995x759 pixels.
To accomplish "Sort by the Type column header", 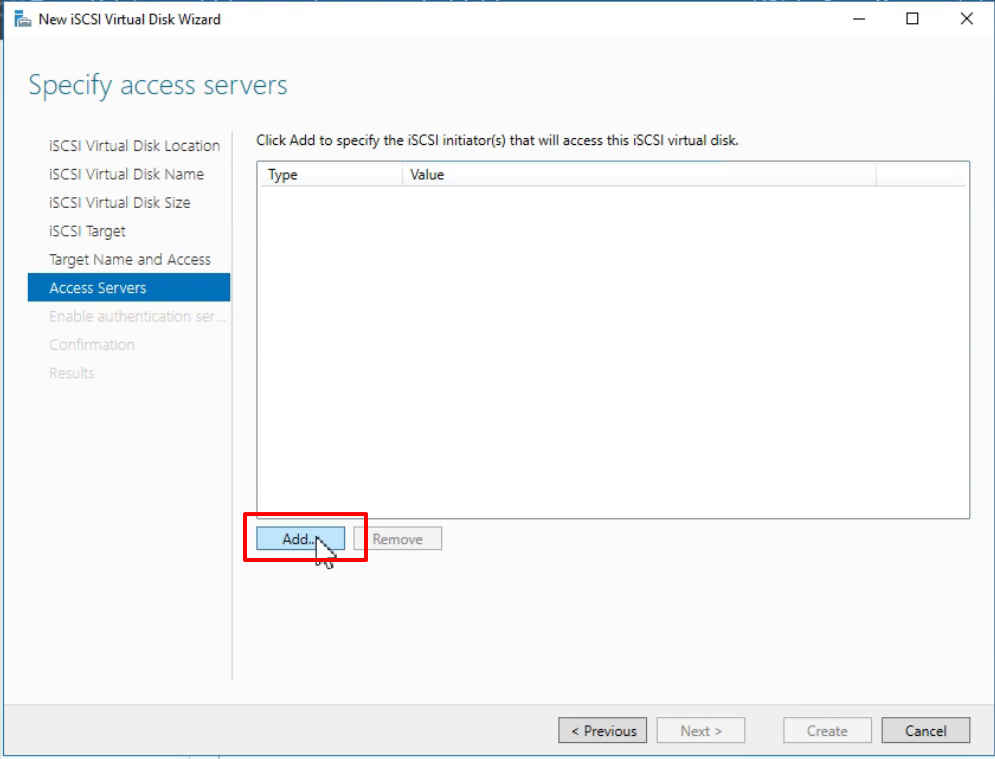I will pyautogui.click(x=331, y=175).
